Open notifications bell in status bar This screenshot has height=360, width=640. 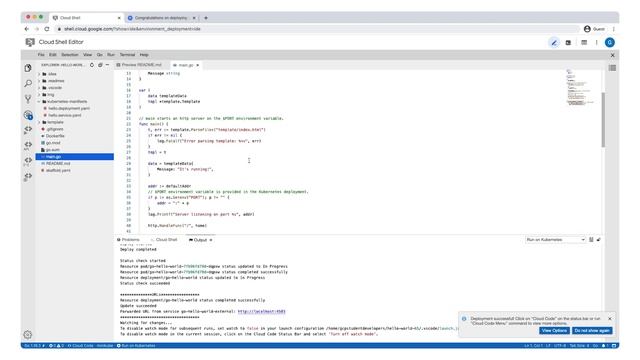604,346
